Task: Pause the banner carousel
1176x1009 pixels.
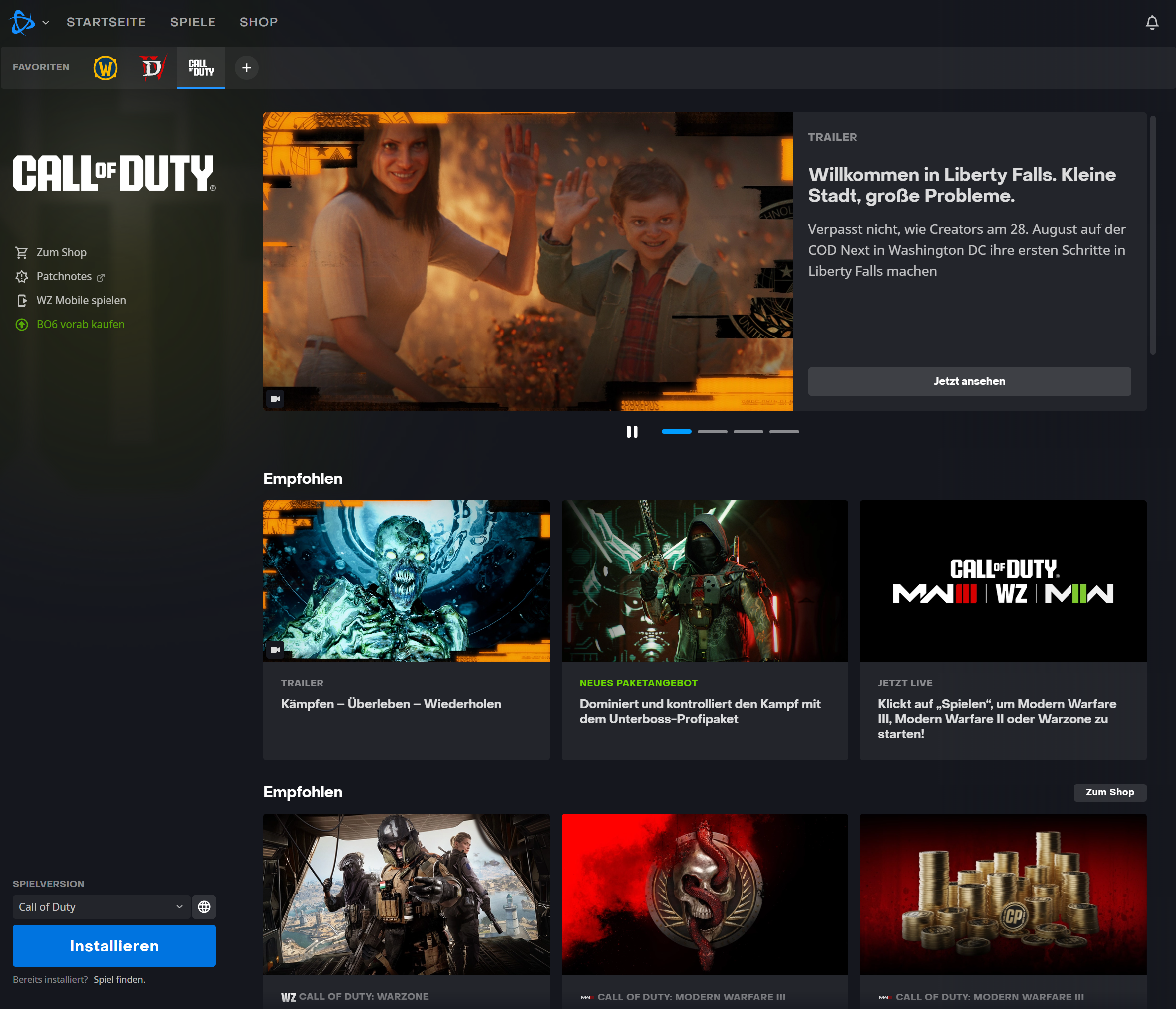Action: [632, 432]
